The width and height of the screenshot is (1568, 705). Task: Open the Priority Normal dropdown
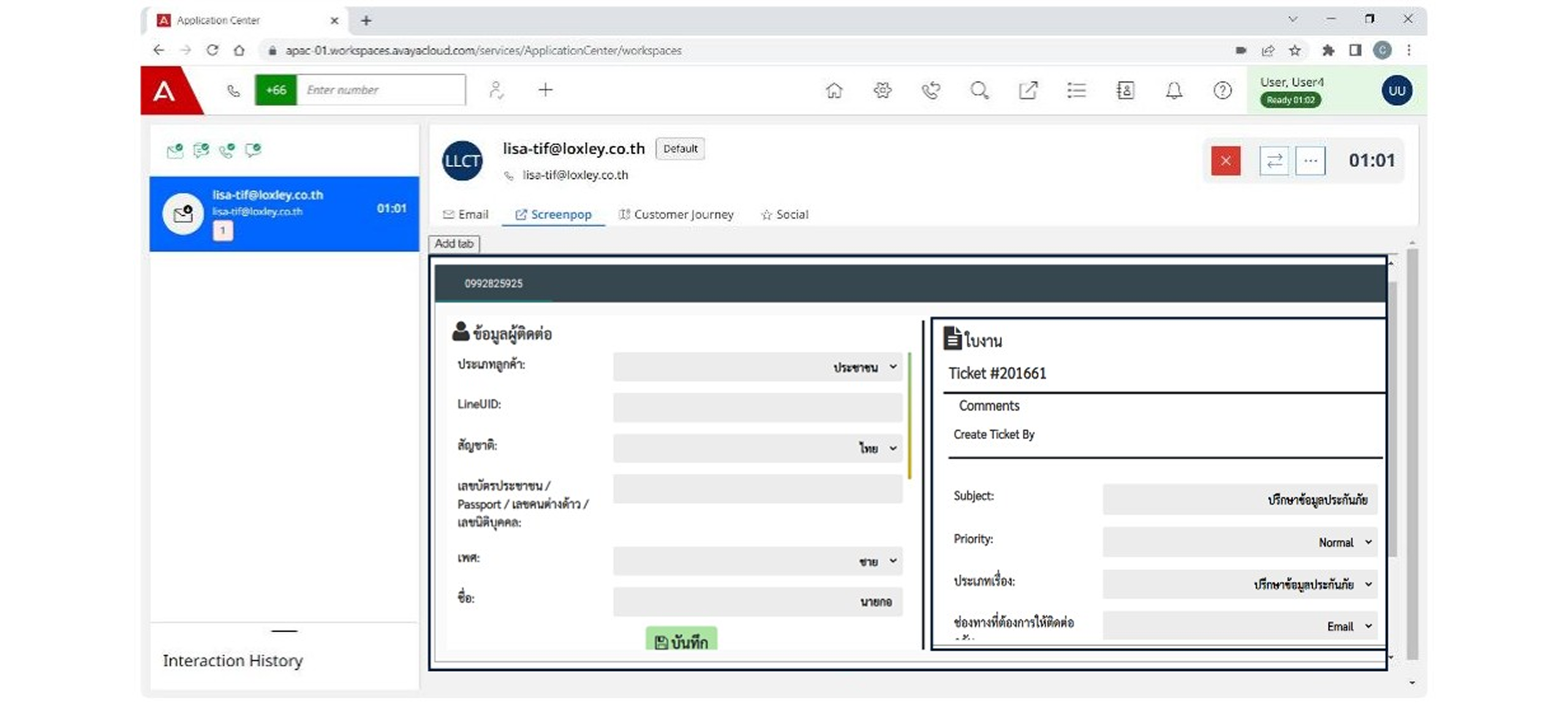(x=1240, y=543)
